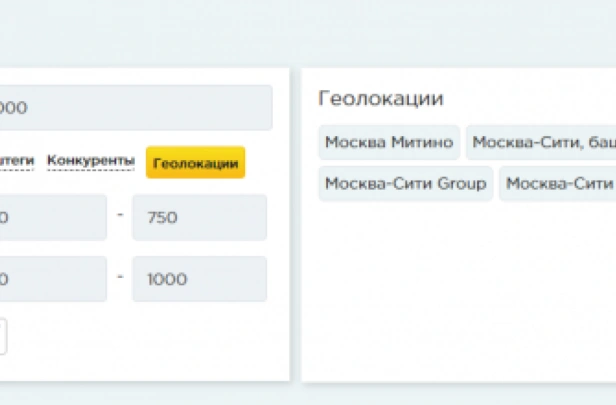This screenshot has height=405, width=616.
Task: Click the range start field left of 1000
Action: click(53, 279)
